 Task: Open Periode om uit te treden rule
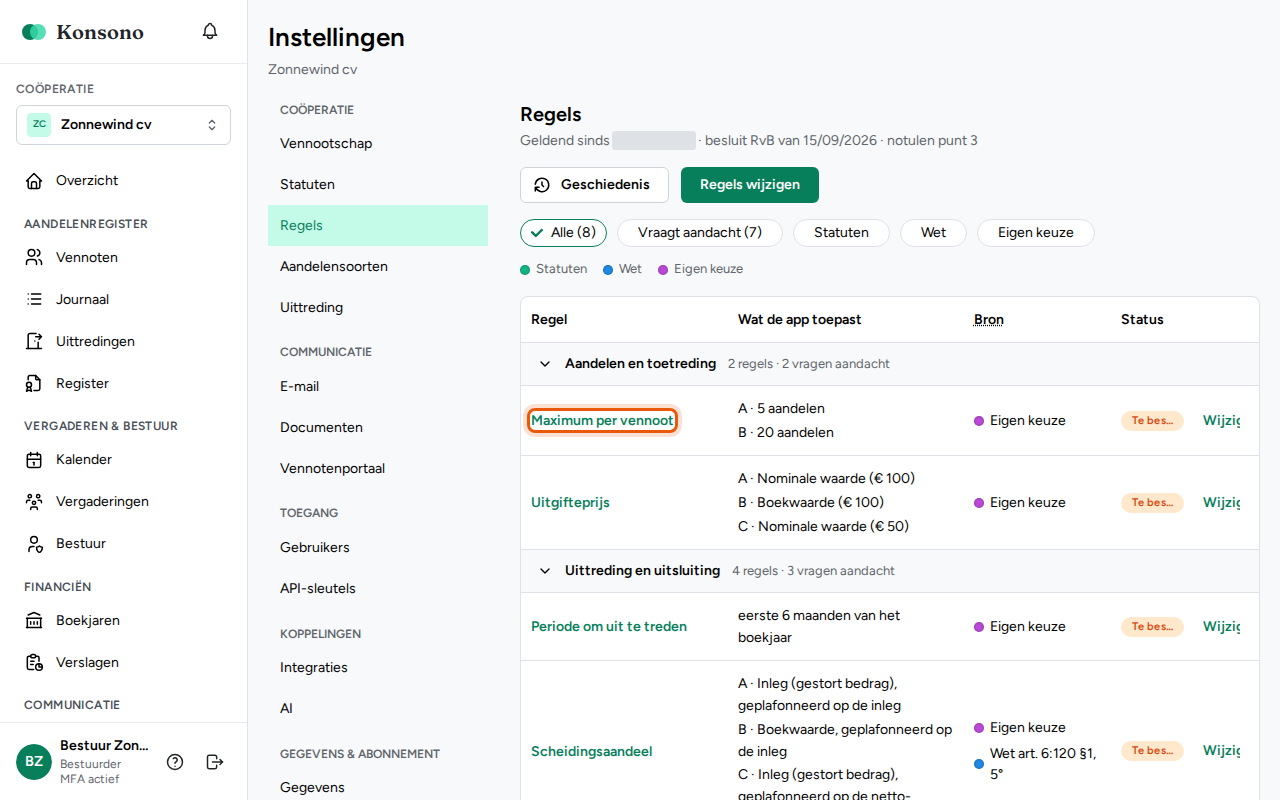coord(609,627)
